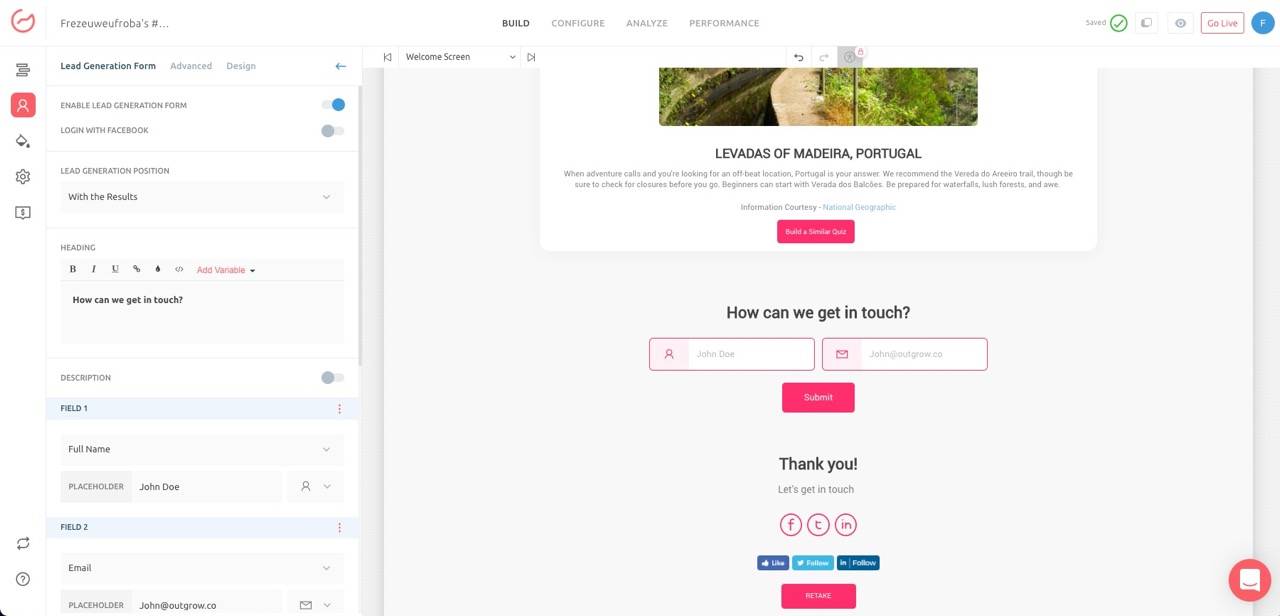
Task: Disable the Enable Lead Generation Form toggle
Action: [333, 105]
